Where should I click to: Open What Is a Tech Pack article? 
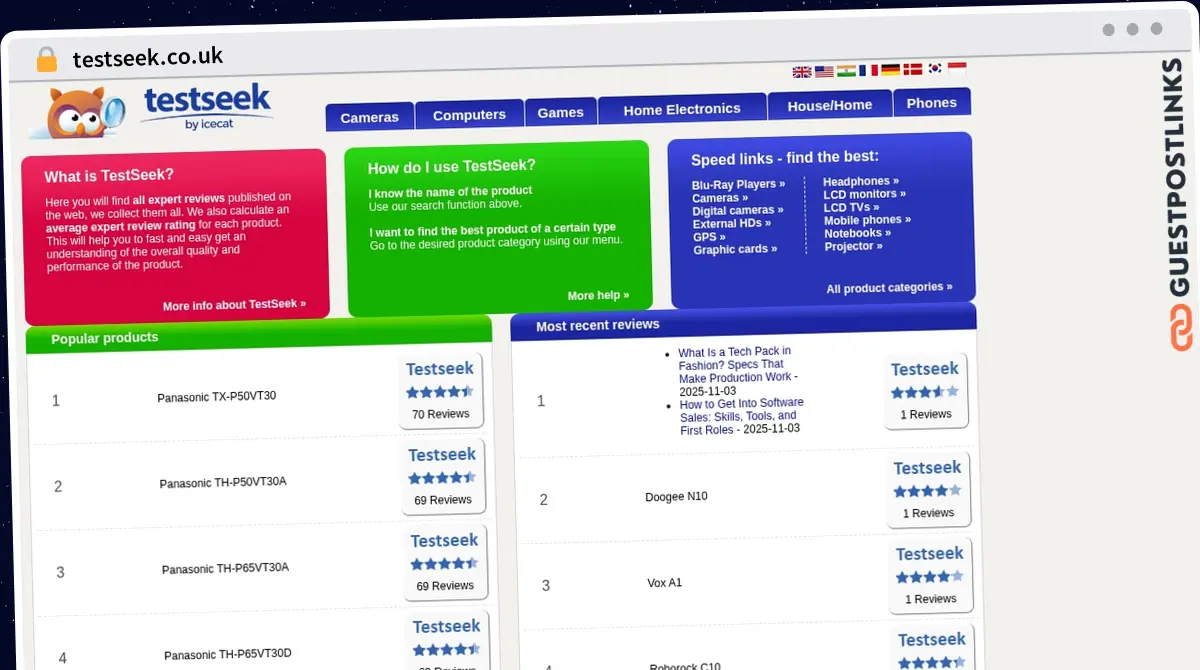pyautogui.click(x=736, y=365)
